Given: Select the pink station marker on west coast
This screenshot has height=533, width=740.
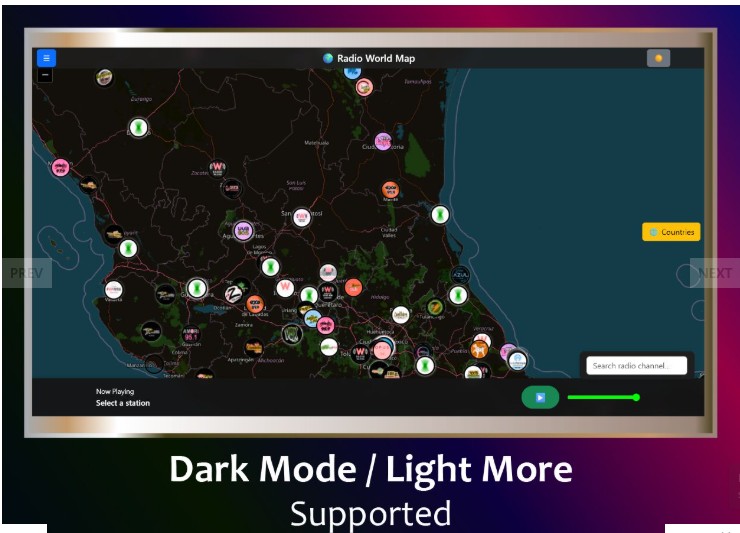Looking at the screenshot, I should pos(60,167).
